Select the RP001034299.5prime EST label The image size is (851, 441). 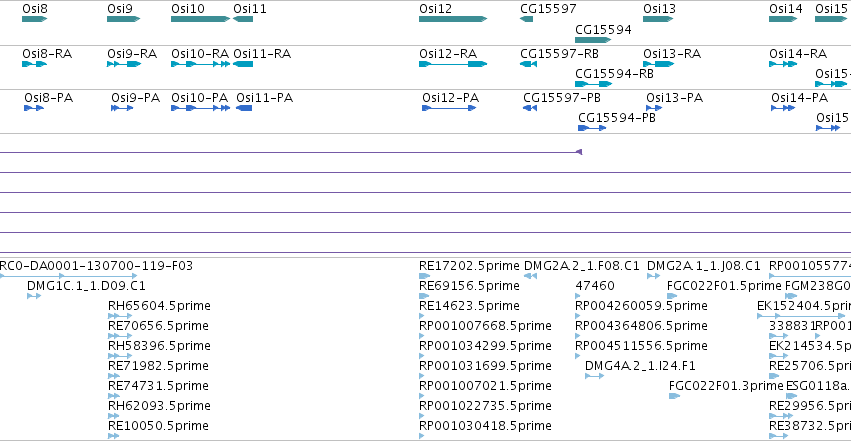485,346
